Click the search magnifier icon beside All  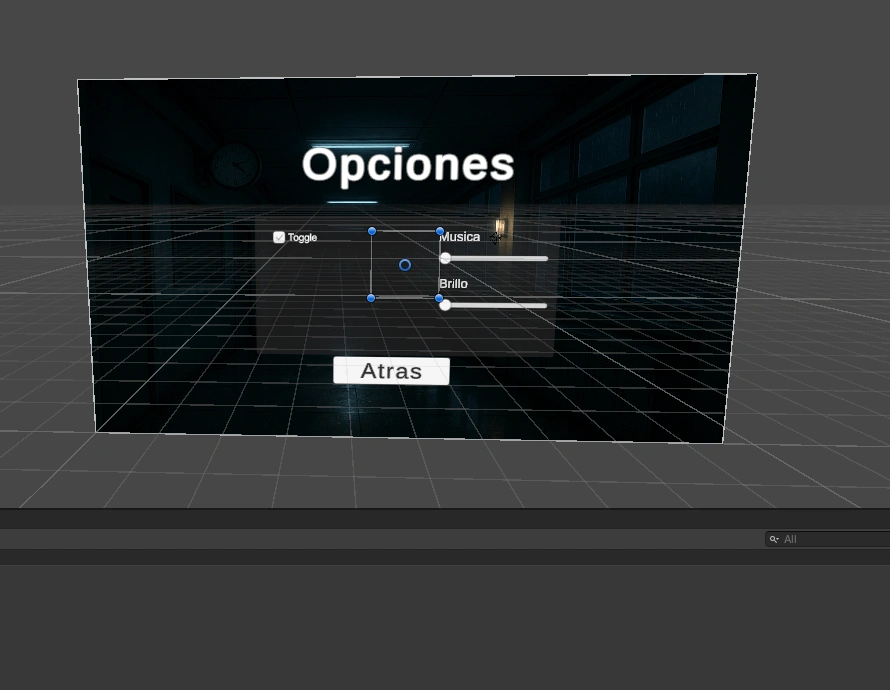point(774,539)
